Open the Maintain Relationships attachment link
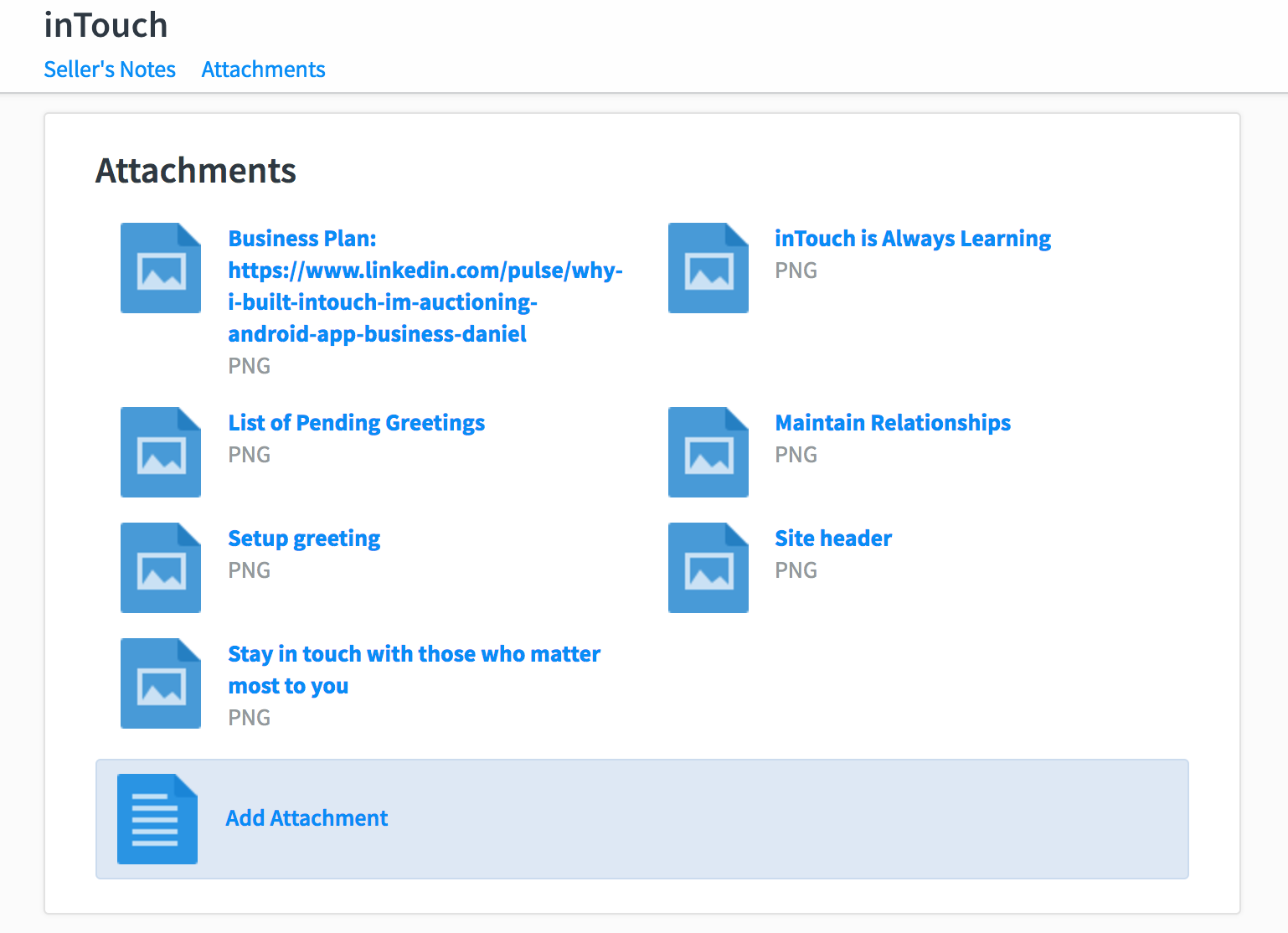 coord(893,423)
